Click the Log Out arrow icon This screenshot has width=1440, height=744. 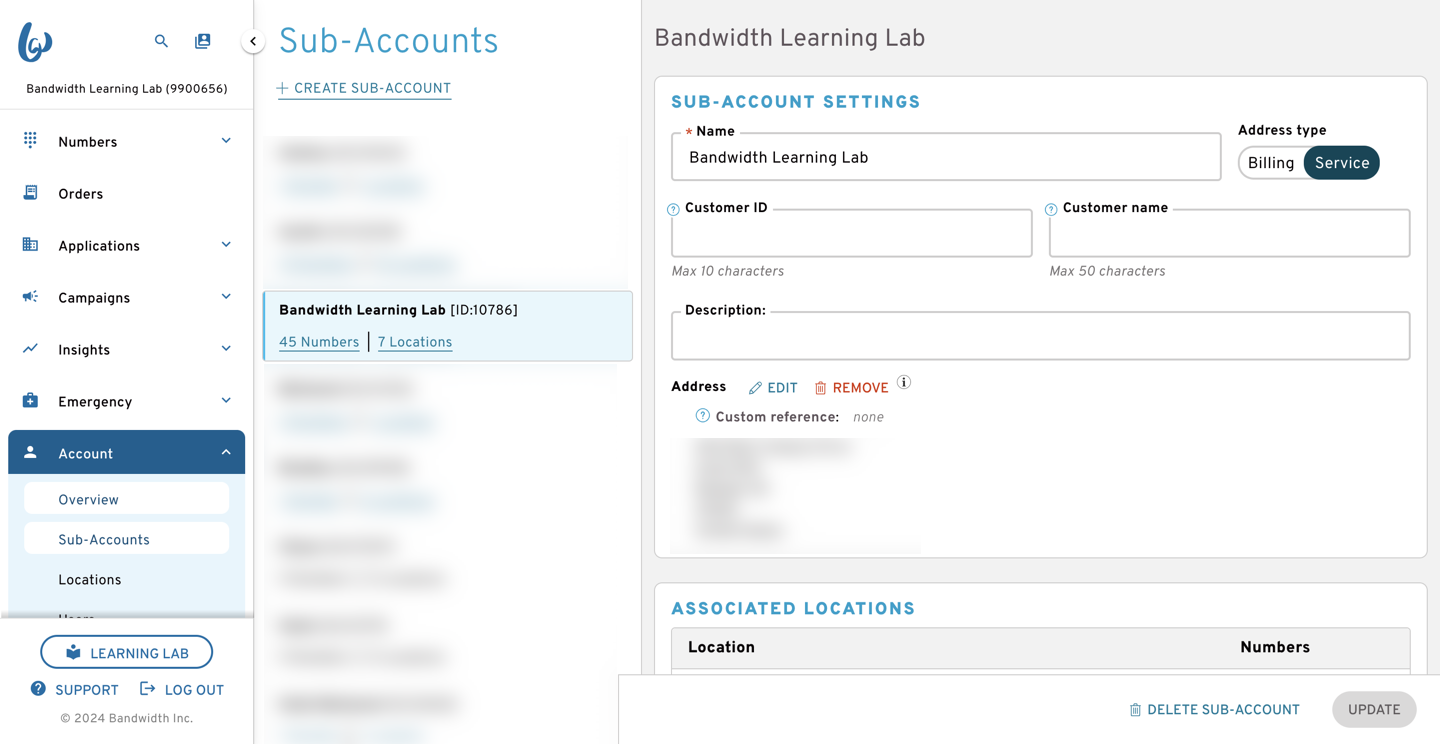147,689
